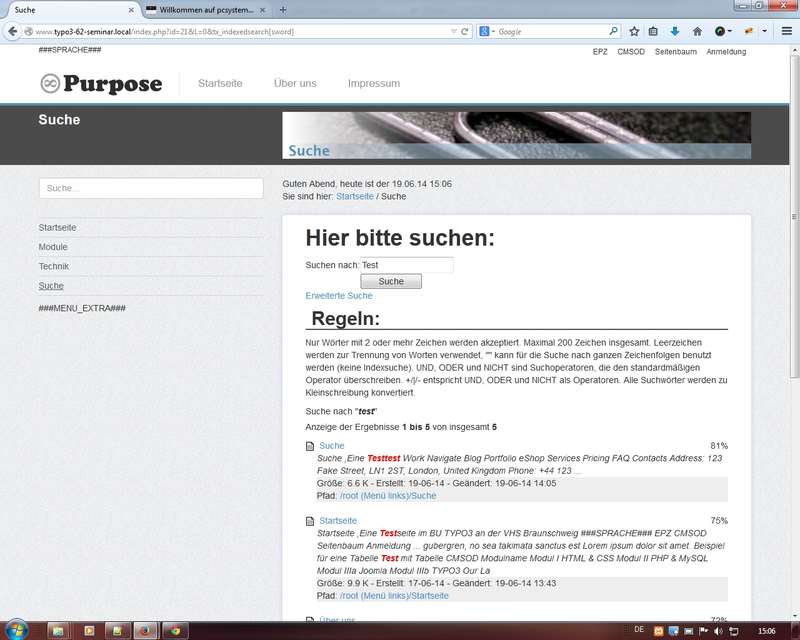Click the action center flag tray icon

pos(704,631)
